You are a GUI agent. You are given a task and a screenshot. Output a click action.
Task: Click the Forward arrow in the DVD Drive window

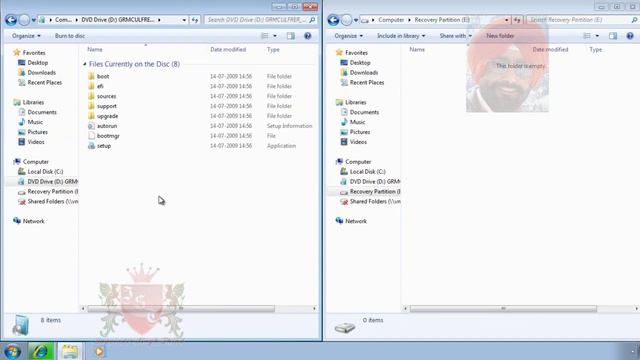24,20
